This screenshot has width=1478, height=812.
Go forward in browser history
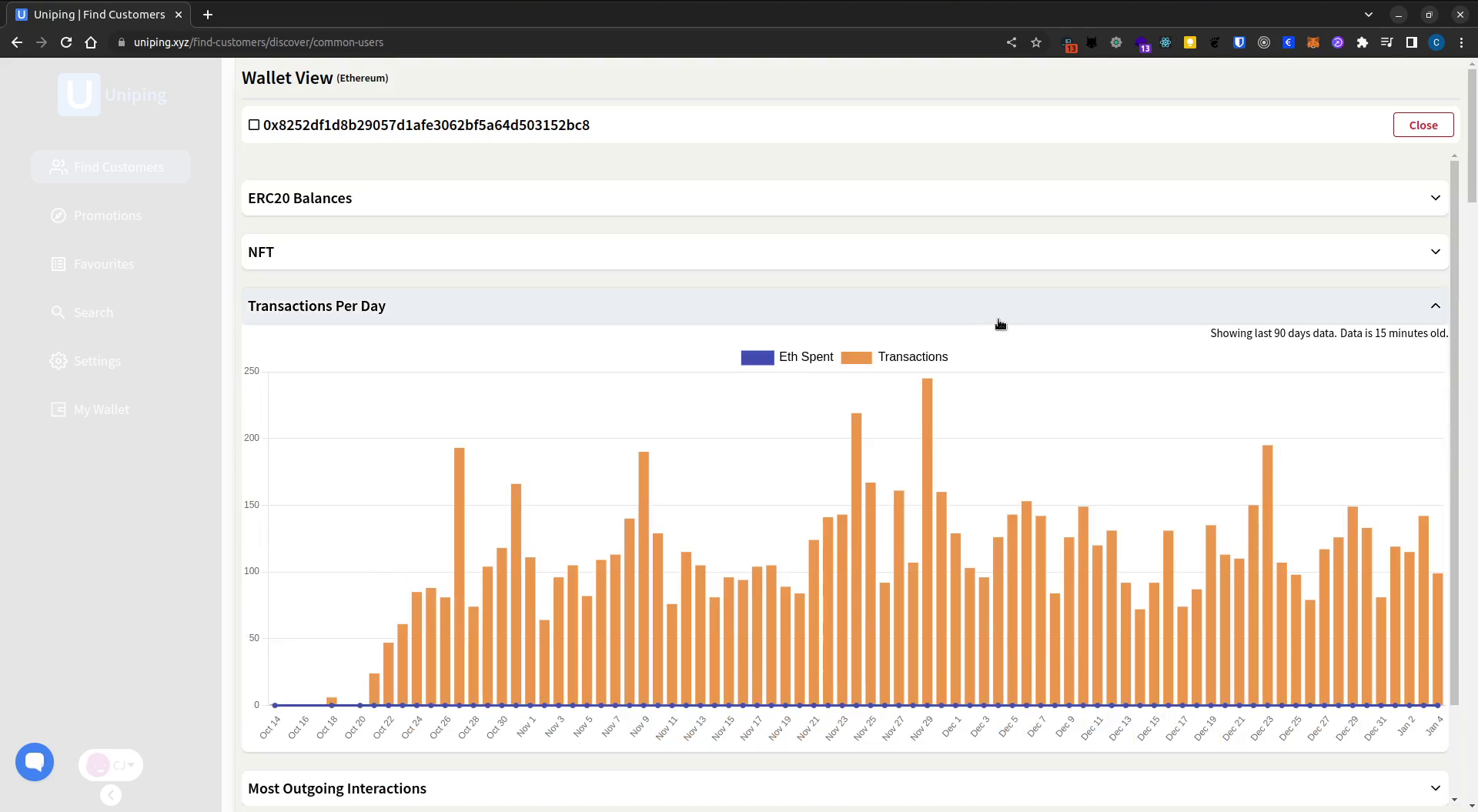[x=42, y=42]
